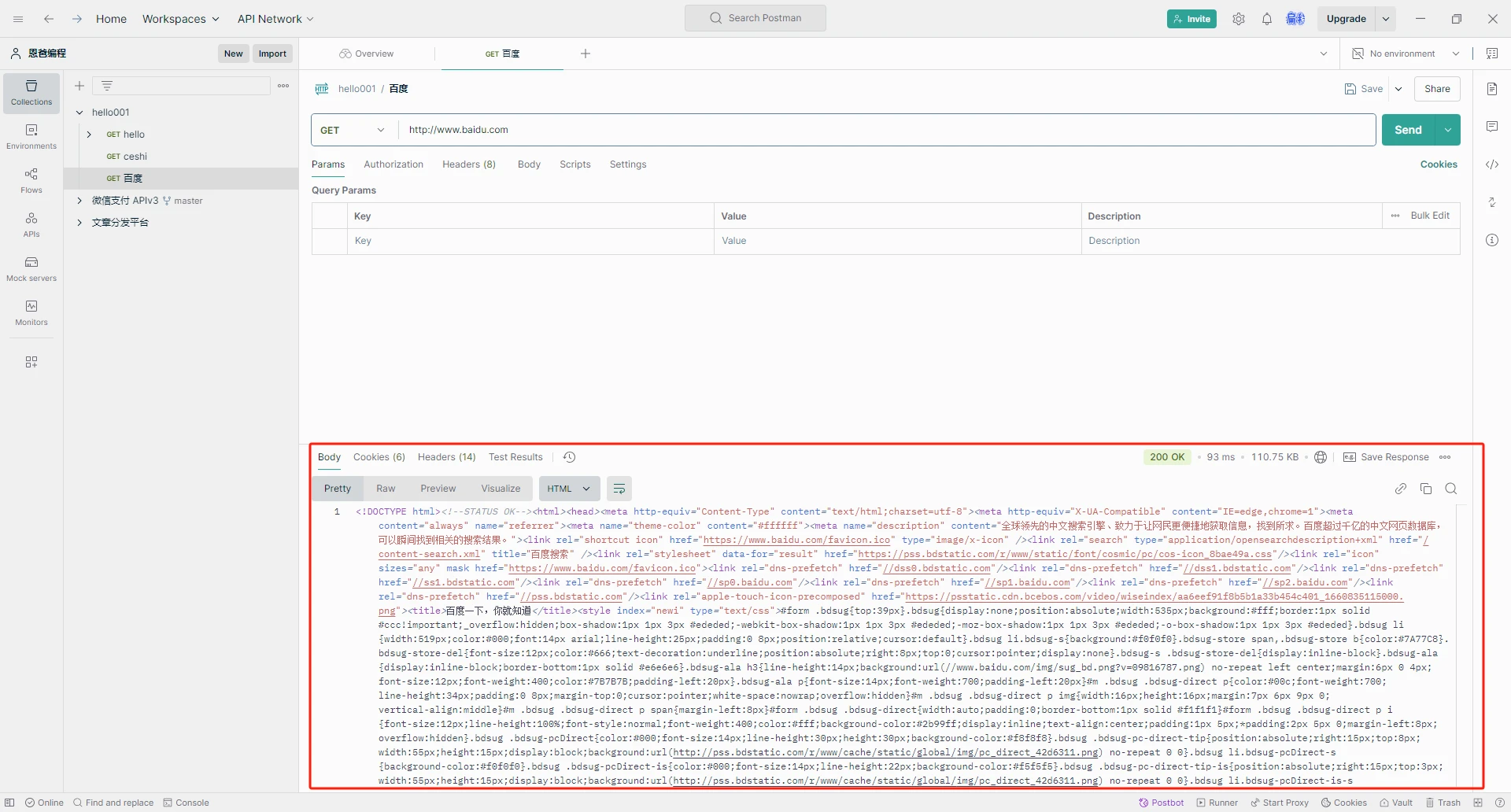Open the Headers (14) response tab

click(447, 457)
